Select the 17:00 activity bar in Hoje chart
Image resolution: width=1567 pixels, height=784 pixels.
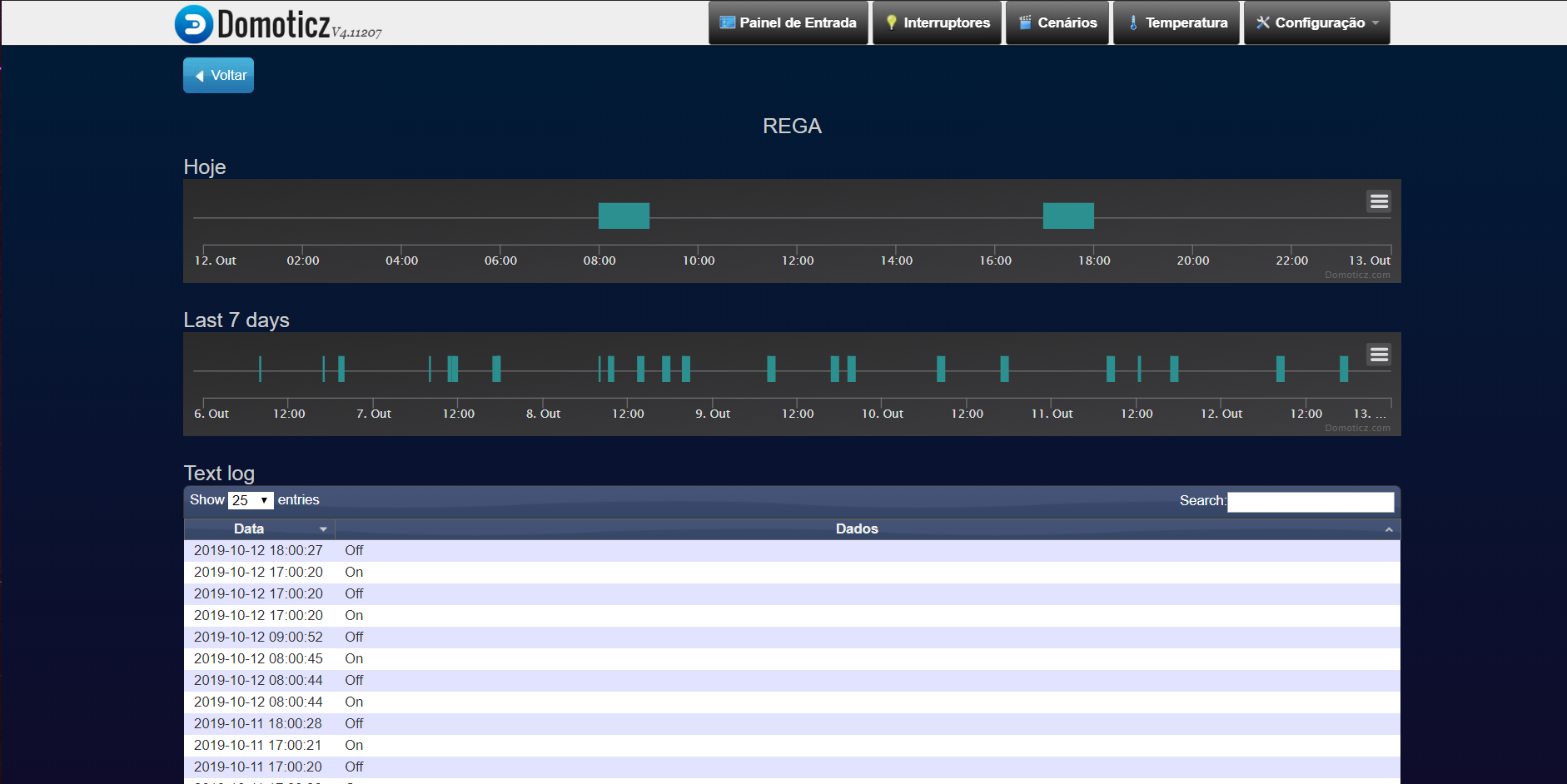coord(1068,216)
